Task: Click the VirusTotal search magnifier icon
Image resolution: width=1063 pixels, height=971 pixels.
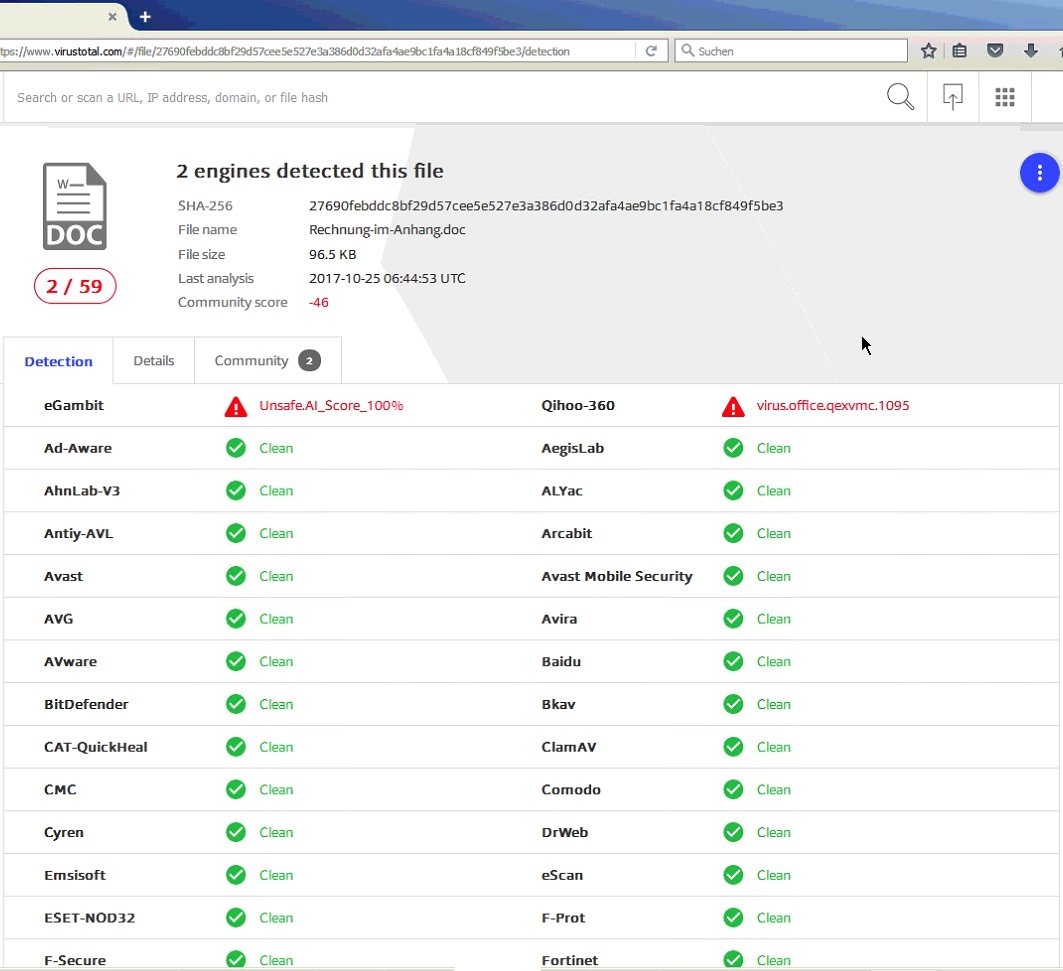Action: pos(900,97)
